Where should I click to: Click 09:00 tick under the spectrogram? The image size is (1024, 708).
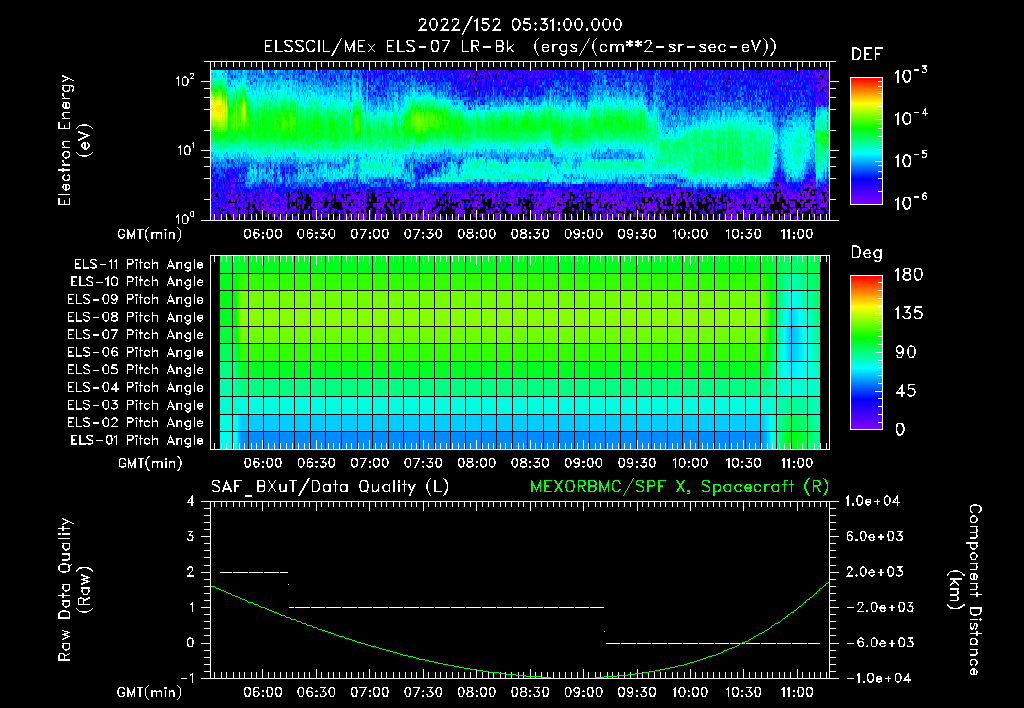coord(583,234)
